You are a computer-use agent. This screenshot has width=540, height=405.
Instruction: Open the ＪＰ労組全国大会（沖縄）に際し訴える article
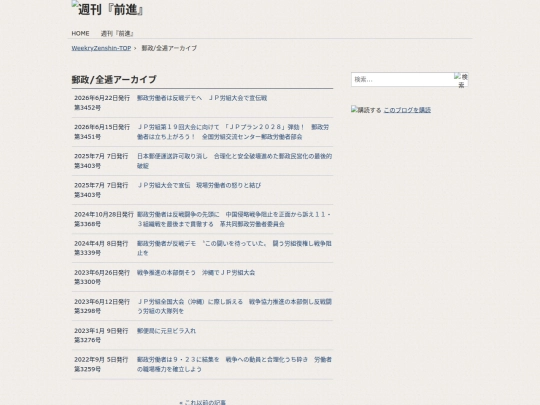click(x=234, y=306)
